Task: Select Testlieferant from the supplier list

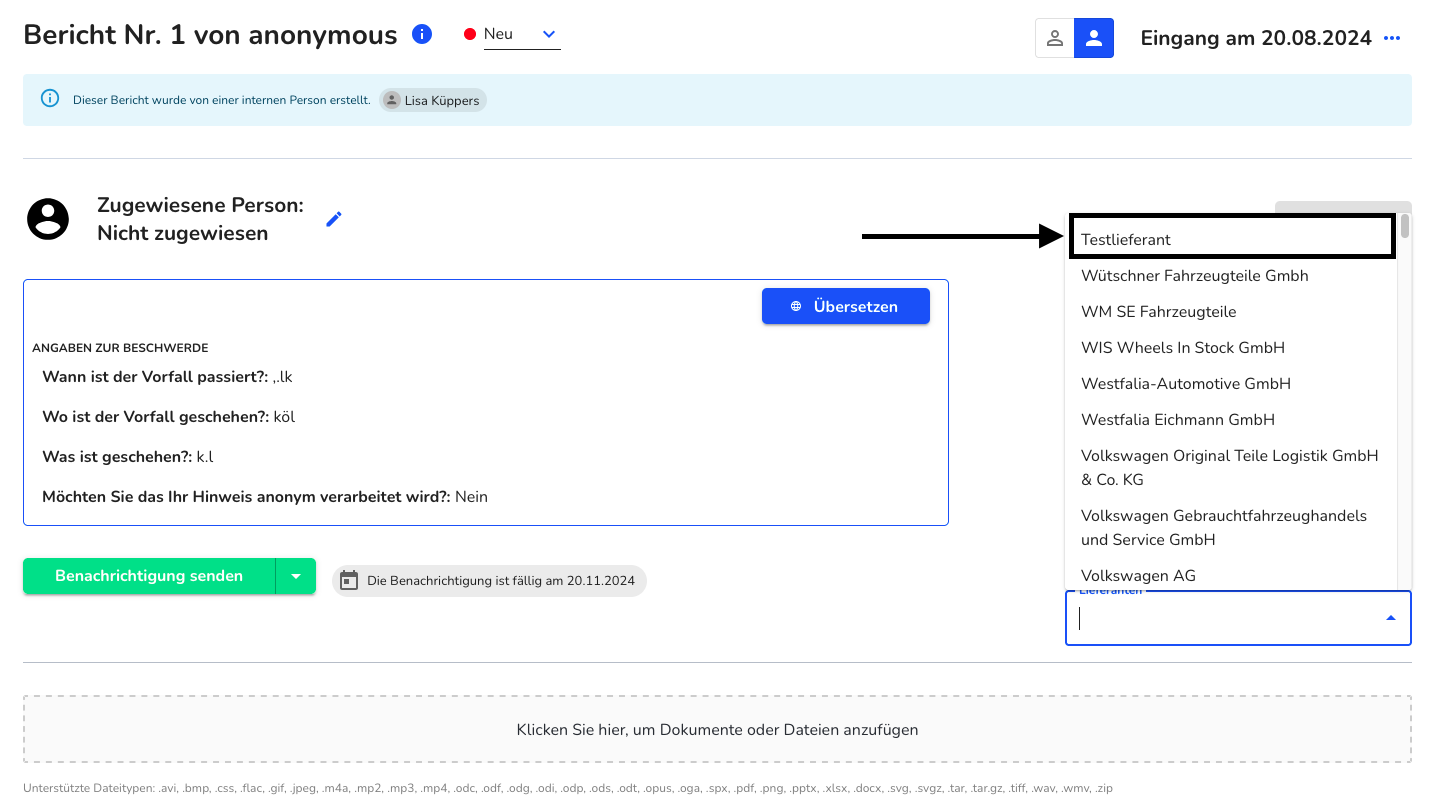Action: (x=1231, y=240)
